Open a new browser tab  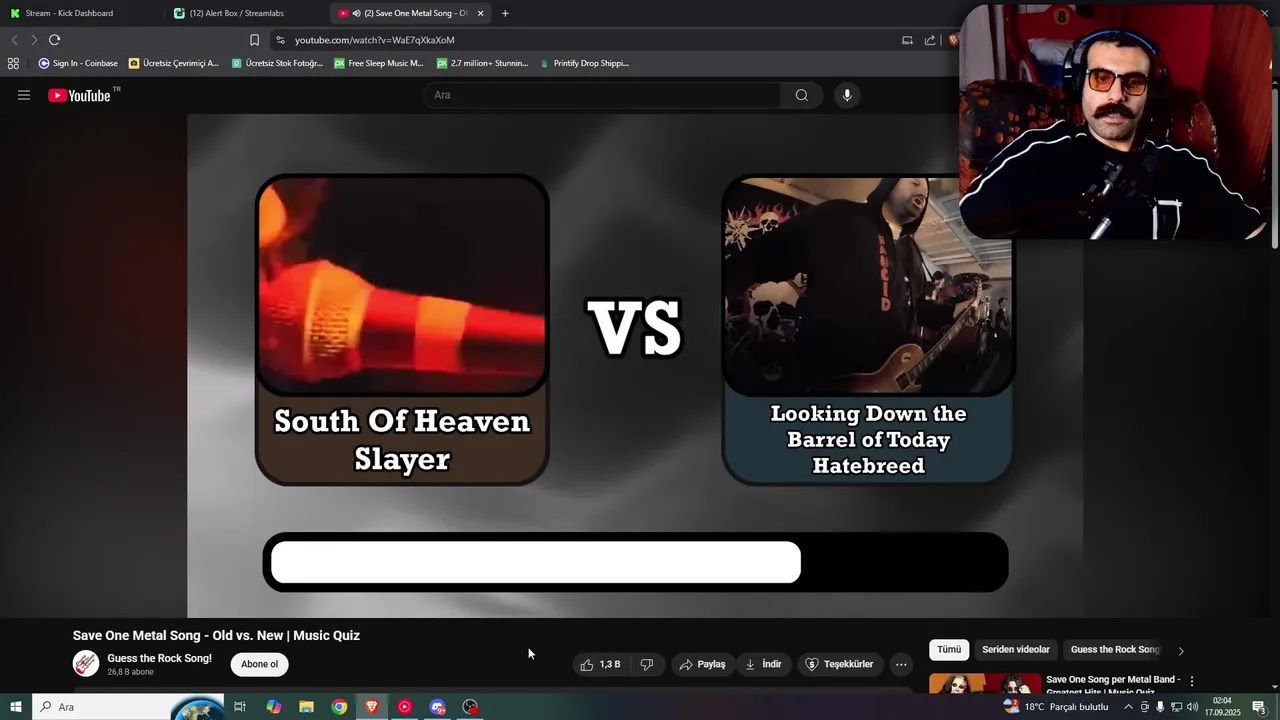[505, 13]
